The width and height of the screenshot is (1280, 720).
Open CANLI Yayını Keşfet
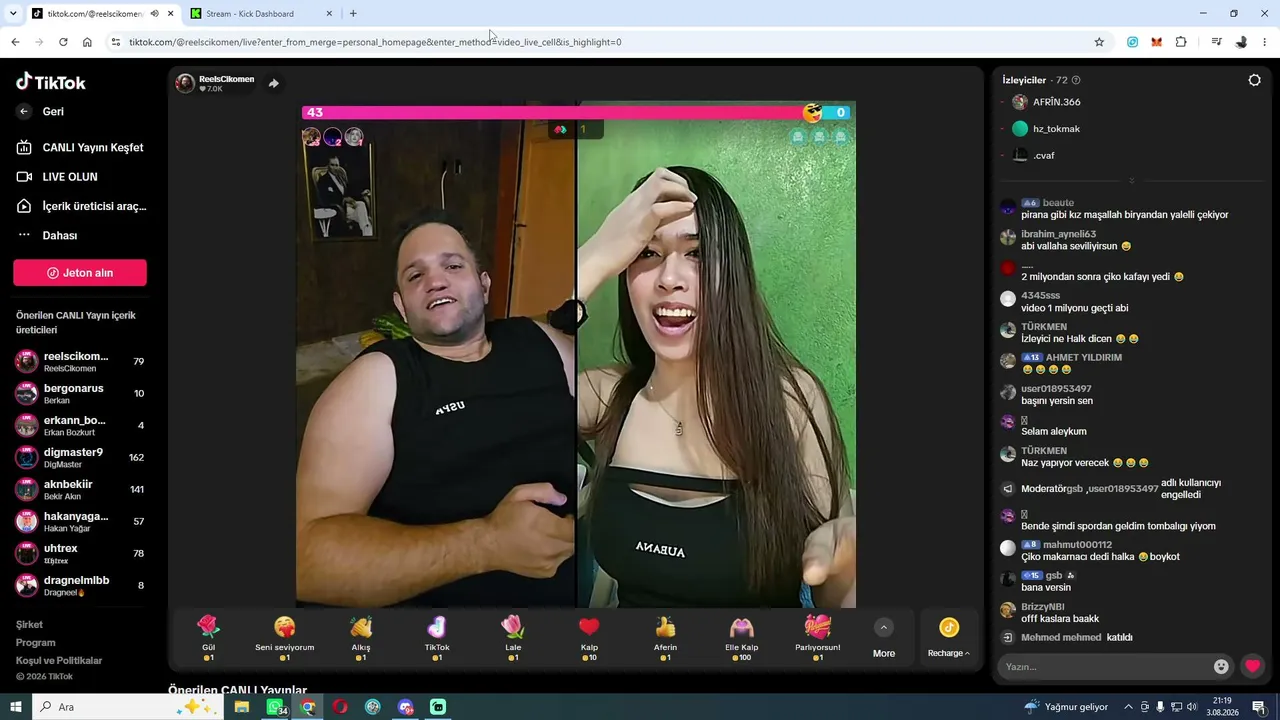pyautogui.click(x=80, y=148)
